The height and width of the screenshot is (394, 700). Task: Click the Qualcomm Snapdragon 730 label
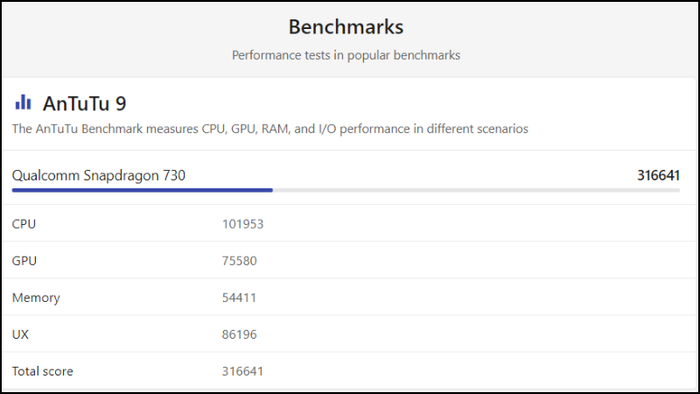click(x=99, y=175)
